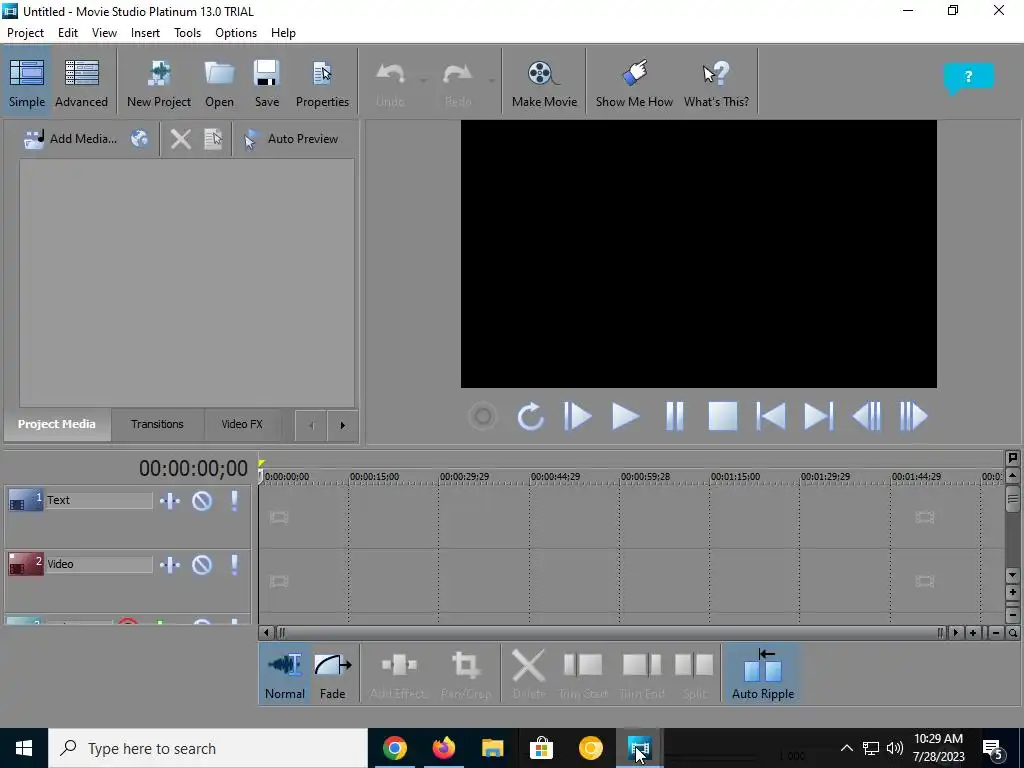Select the Zoom magnifier tool

pos(1013,633)
